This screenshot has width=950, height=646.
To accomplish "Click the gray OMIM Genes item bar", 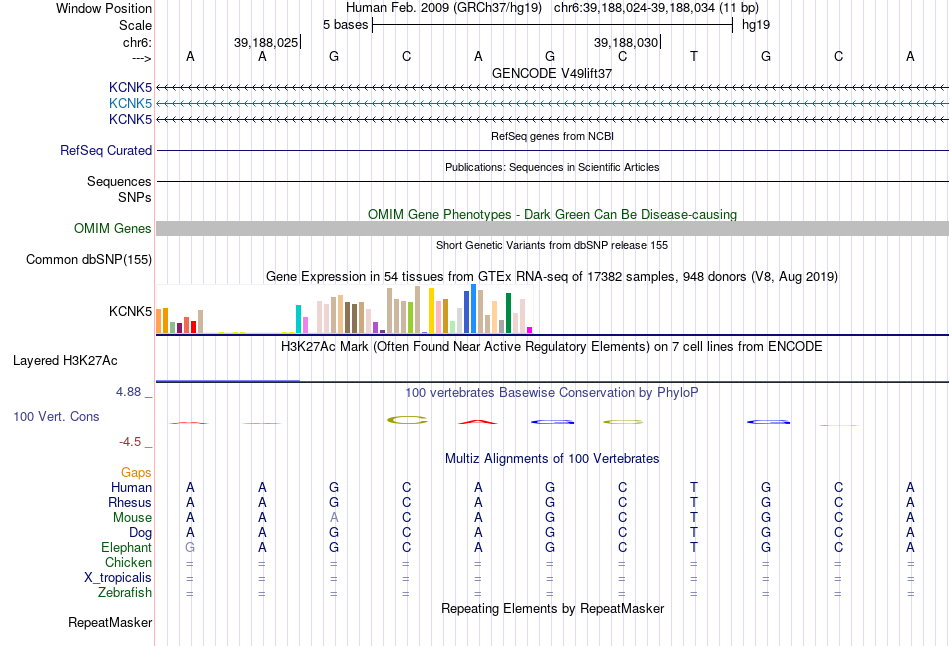I will (552, 228).
